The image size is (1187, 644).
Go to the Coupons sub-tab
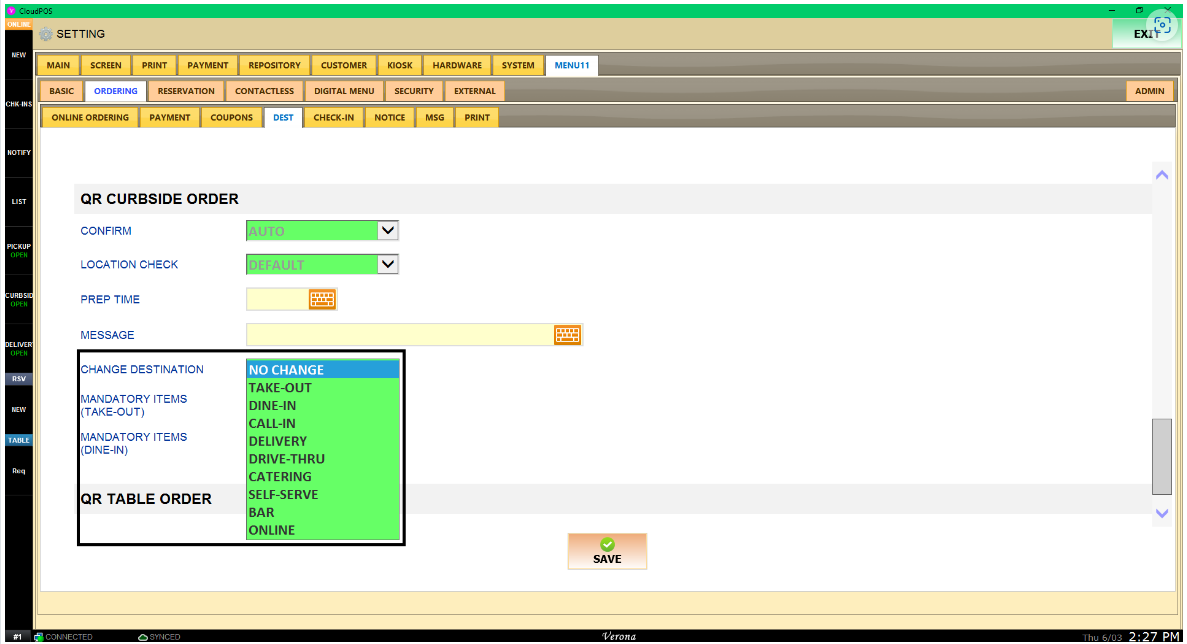coord(231,118)
